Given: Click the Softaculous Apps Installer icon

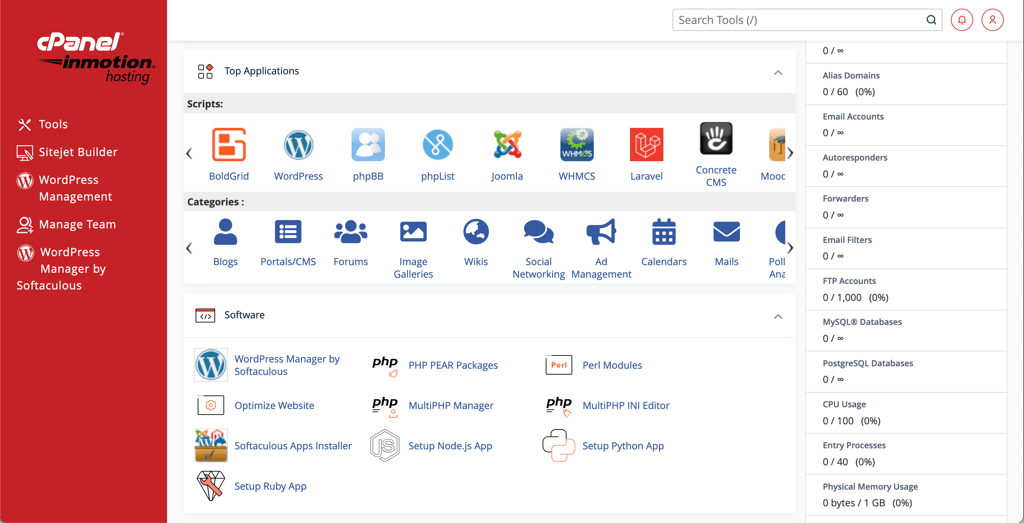Looking at the screenshot, I should click(x=211, y=446).
